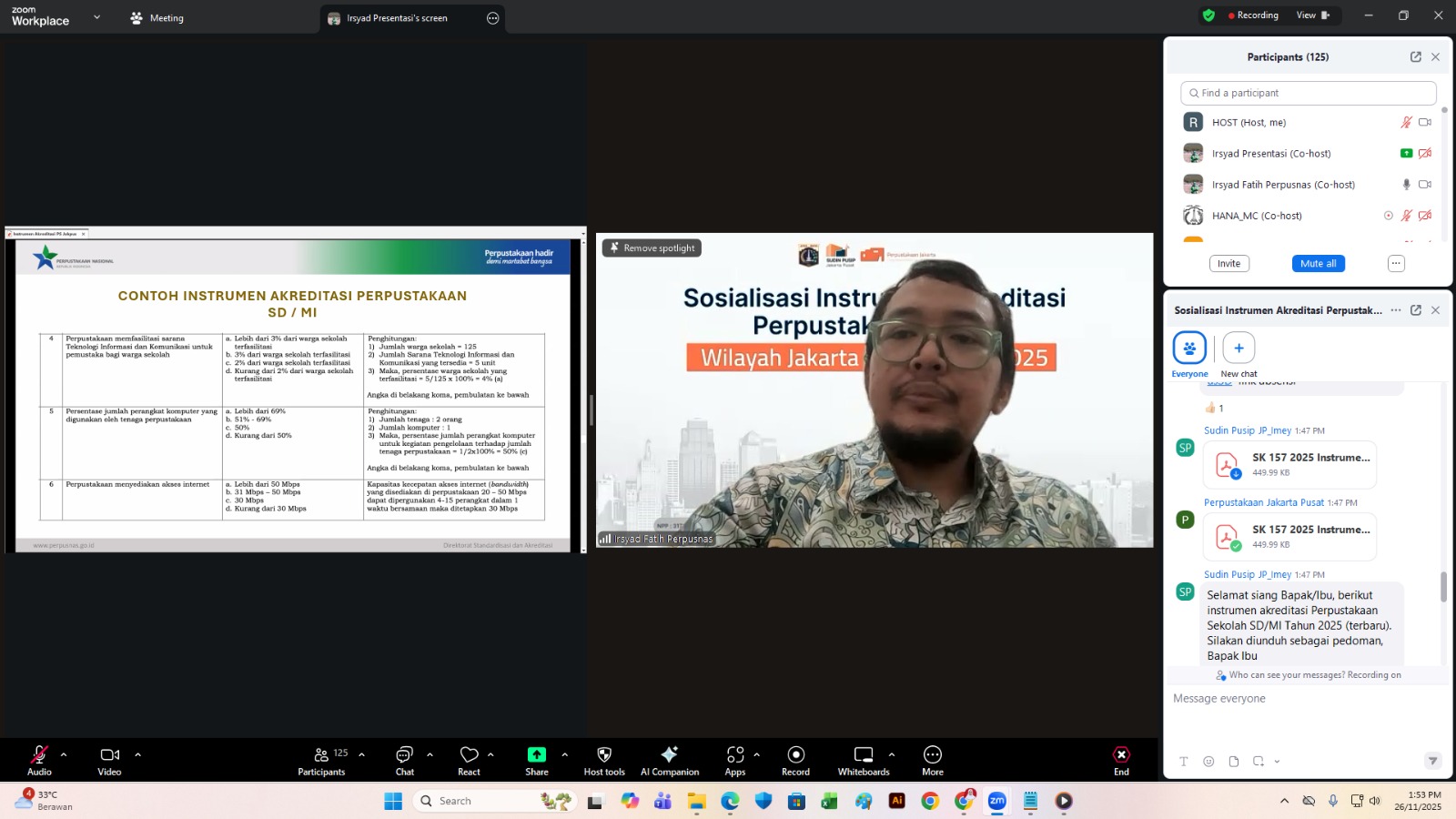Open the Participants dropdown arrow
Screen dimensions: 1456x819
(361, 753)
